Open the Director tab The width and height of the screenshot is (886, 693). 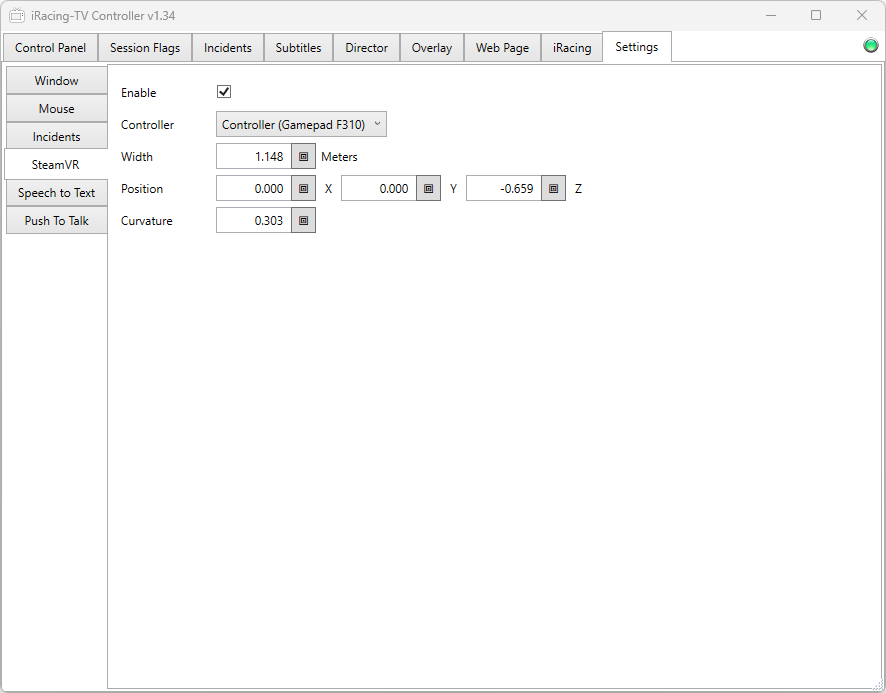pos(367,47)
